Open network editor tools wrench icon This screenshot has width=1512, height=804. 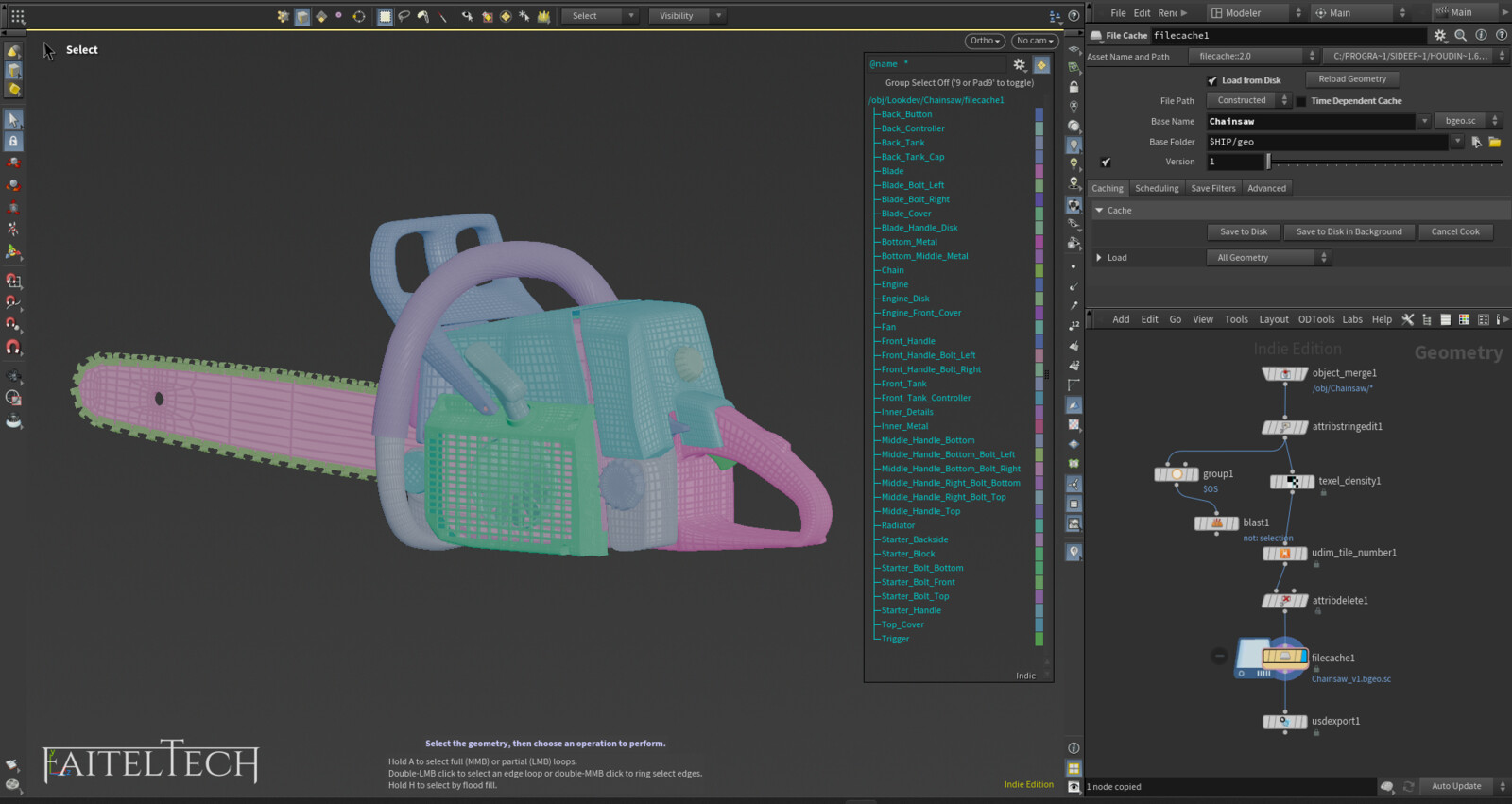[x=1407, y=319]
